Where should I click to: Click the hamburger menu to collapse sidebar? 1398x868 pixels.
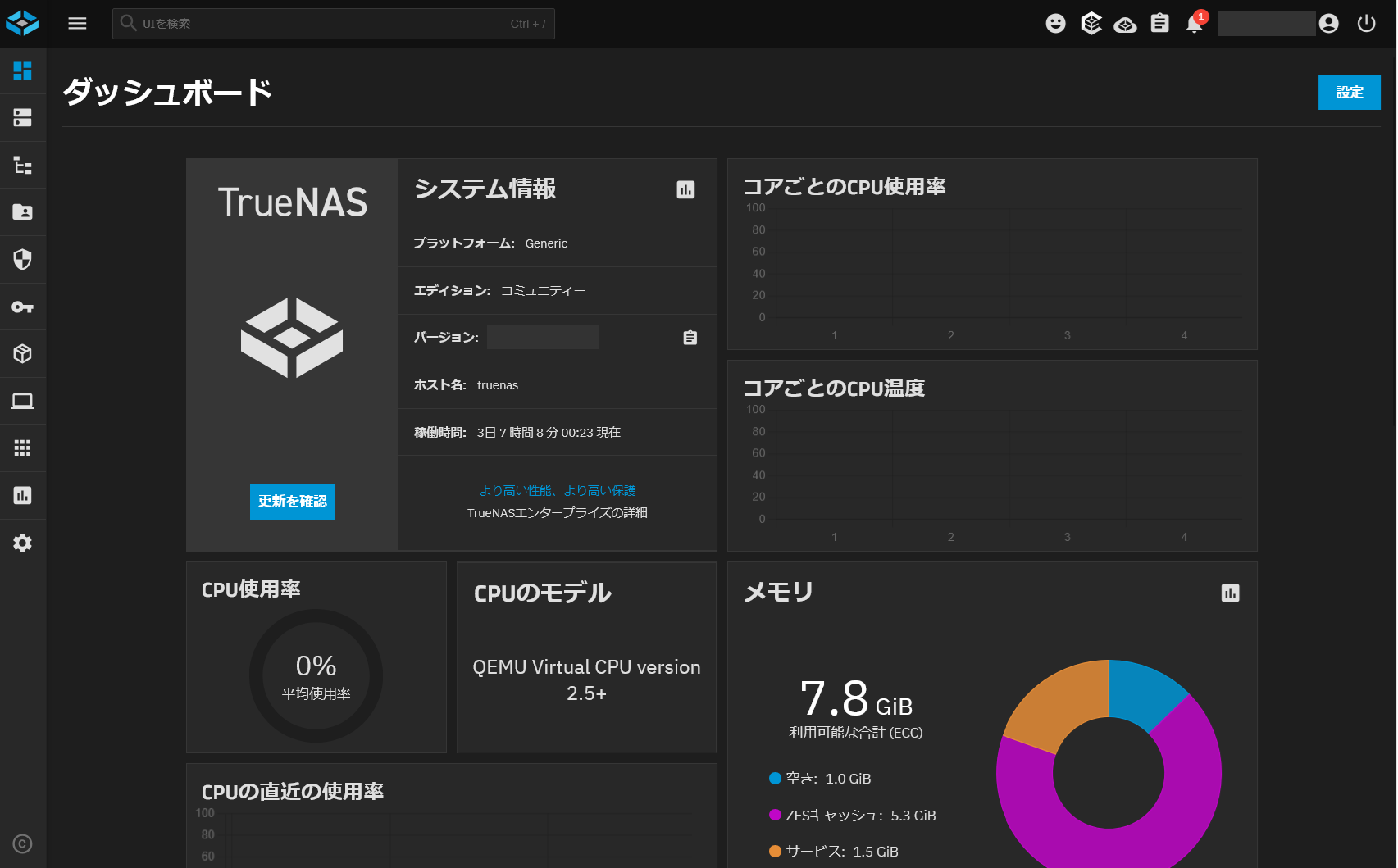[77, 24]
